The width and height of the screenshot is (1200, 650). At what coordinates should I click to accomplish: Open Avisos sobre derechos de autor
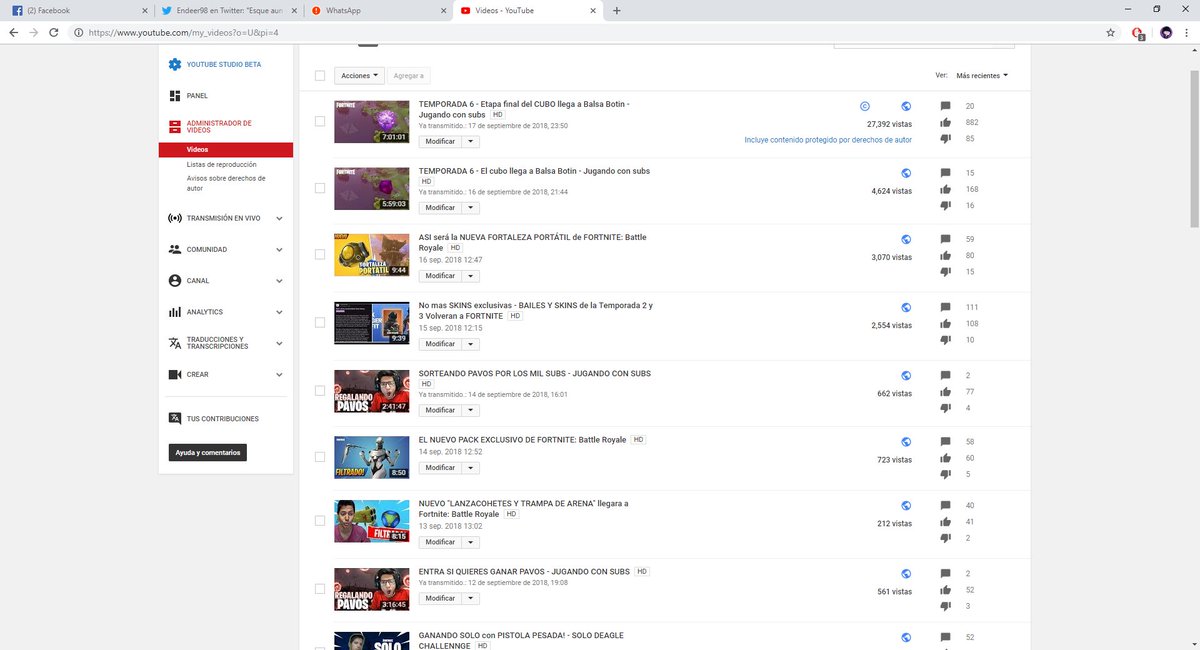(x=226, y=183)
